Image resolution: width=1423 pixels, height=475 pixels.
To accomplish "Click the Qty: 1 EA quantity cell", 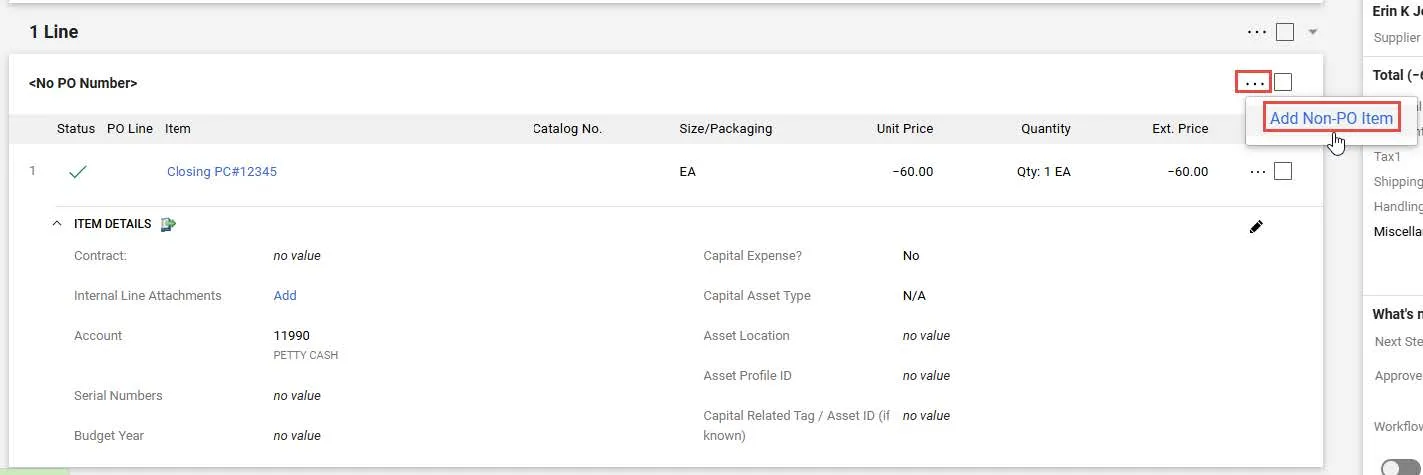I will (x=1044, y=172).
